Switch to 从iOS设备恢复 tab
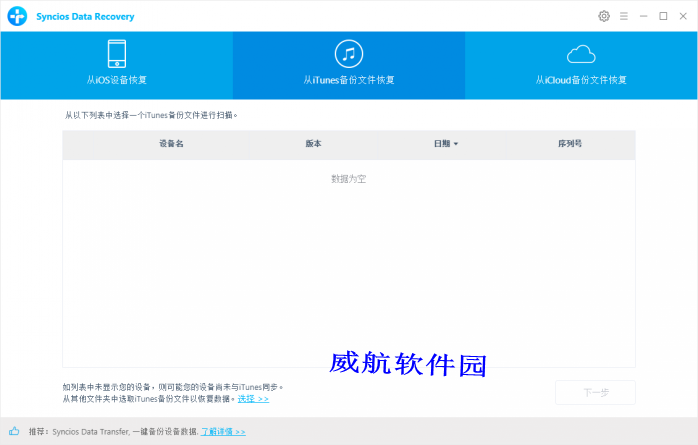This screenshot has width=698, height=445. click(117, 65)
